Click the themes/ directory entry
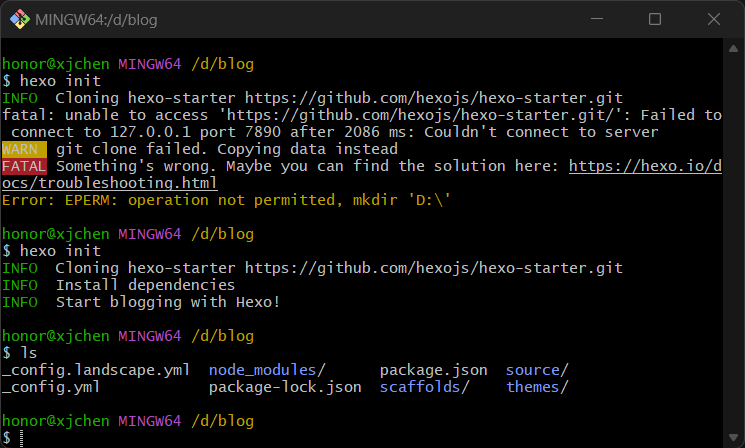The height and width of the screenshot is (448, 745). 537,388
